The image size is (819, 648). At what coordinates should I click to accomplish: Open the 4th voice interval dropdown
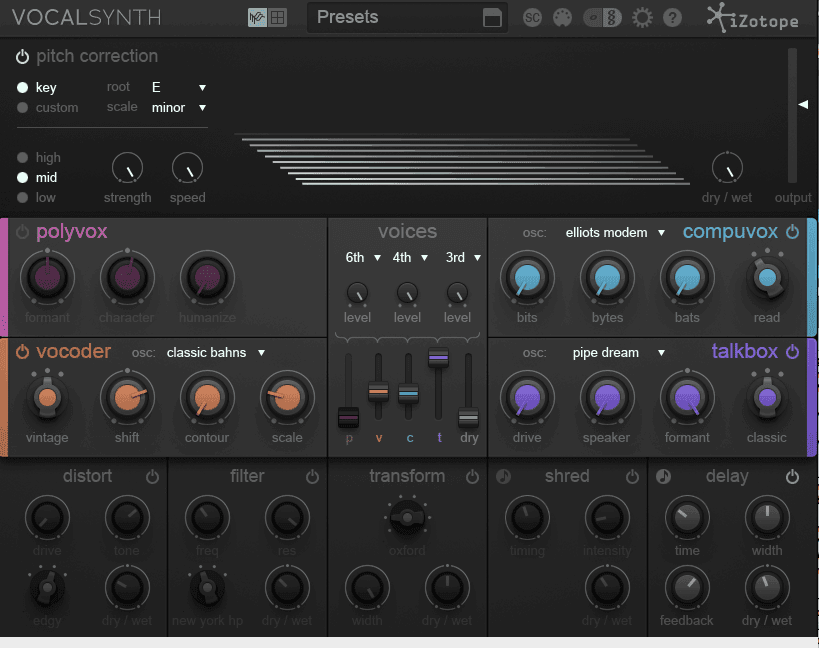410,257
